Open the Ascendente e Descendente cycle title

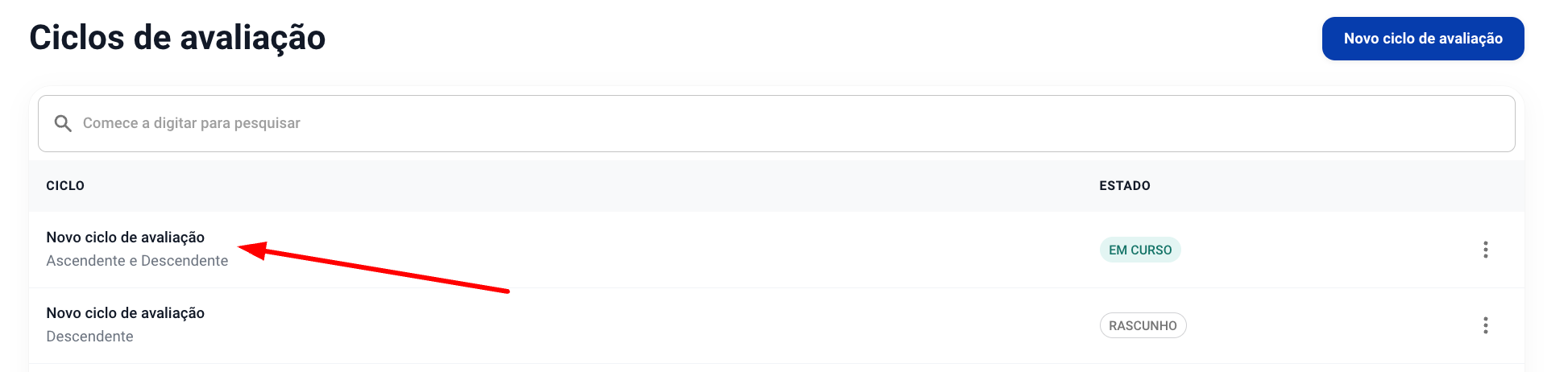[126, 238]
